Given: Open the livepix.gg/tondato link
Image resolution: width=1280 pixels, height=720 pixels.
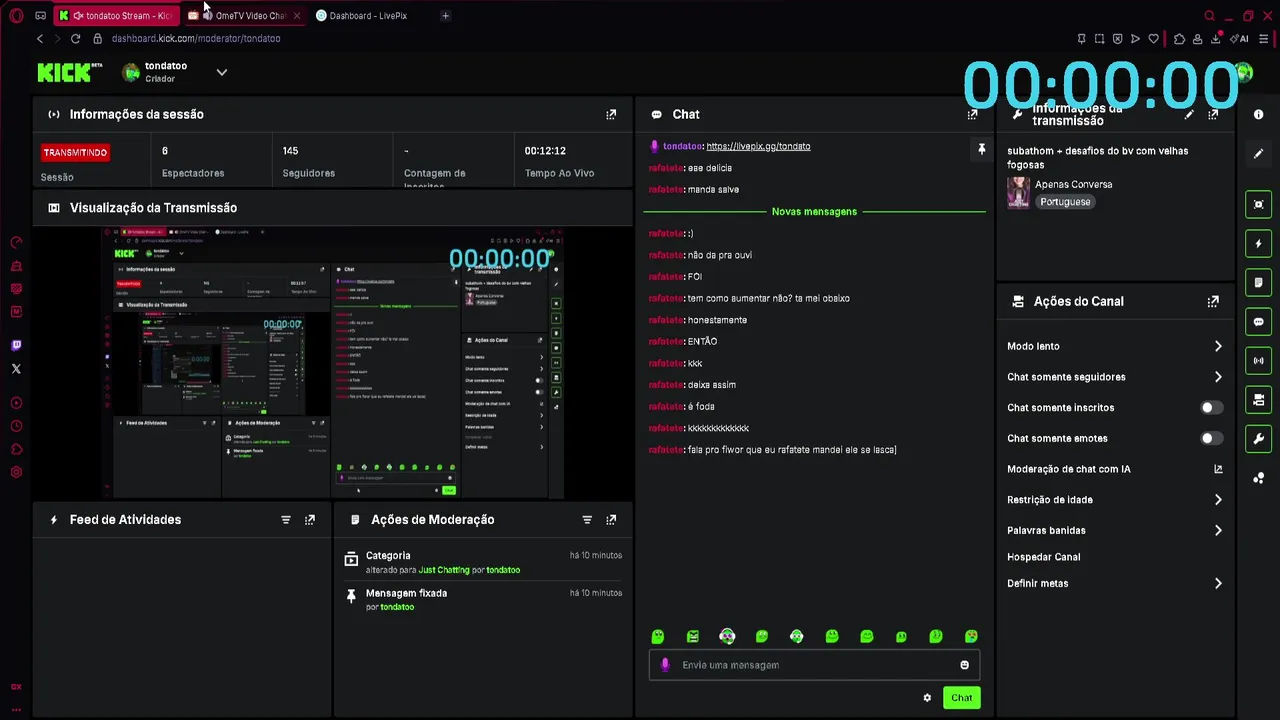Looking at the screenshot, I should 758,146.
